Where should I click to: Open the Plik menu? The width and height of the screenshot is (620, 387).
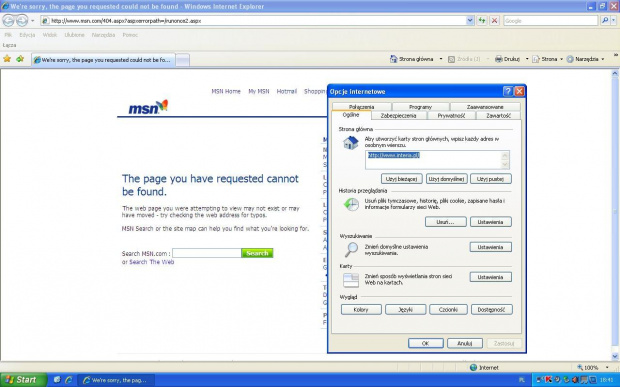(8, 35)
